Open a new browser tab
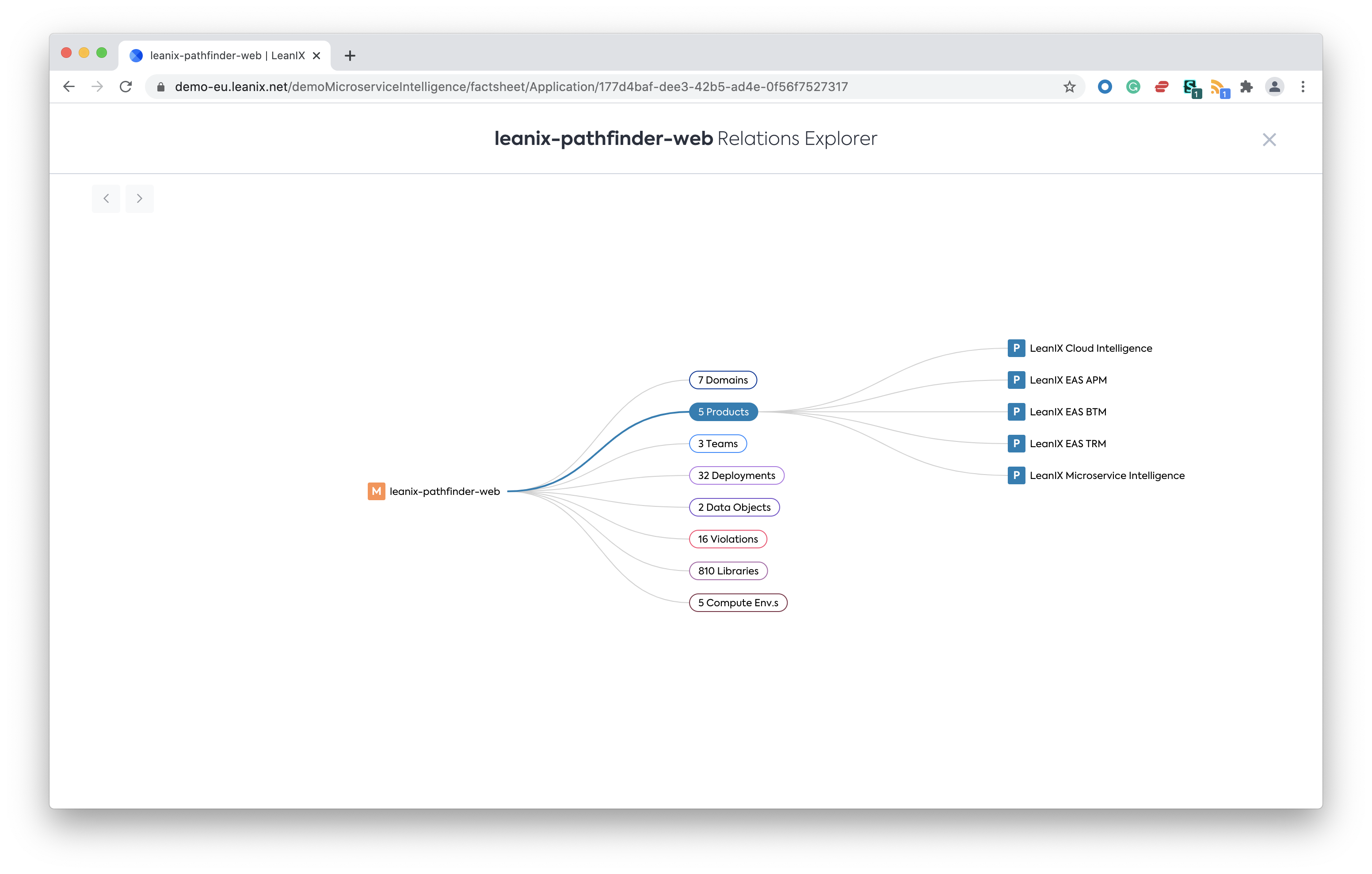 [x=350, y=55]
